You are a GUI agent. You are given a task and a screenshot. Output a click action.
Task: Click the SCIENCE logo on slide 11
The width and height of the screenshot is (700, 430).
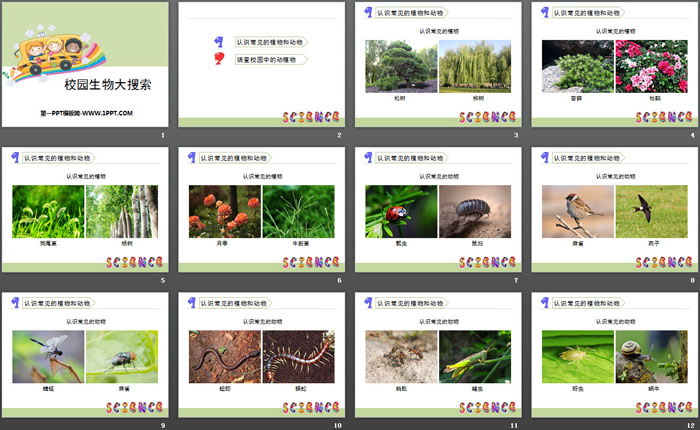pos(488,407)
